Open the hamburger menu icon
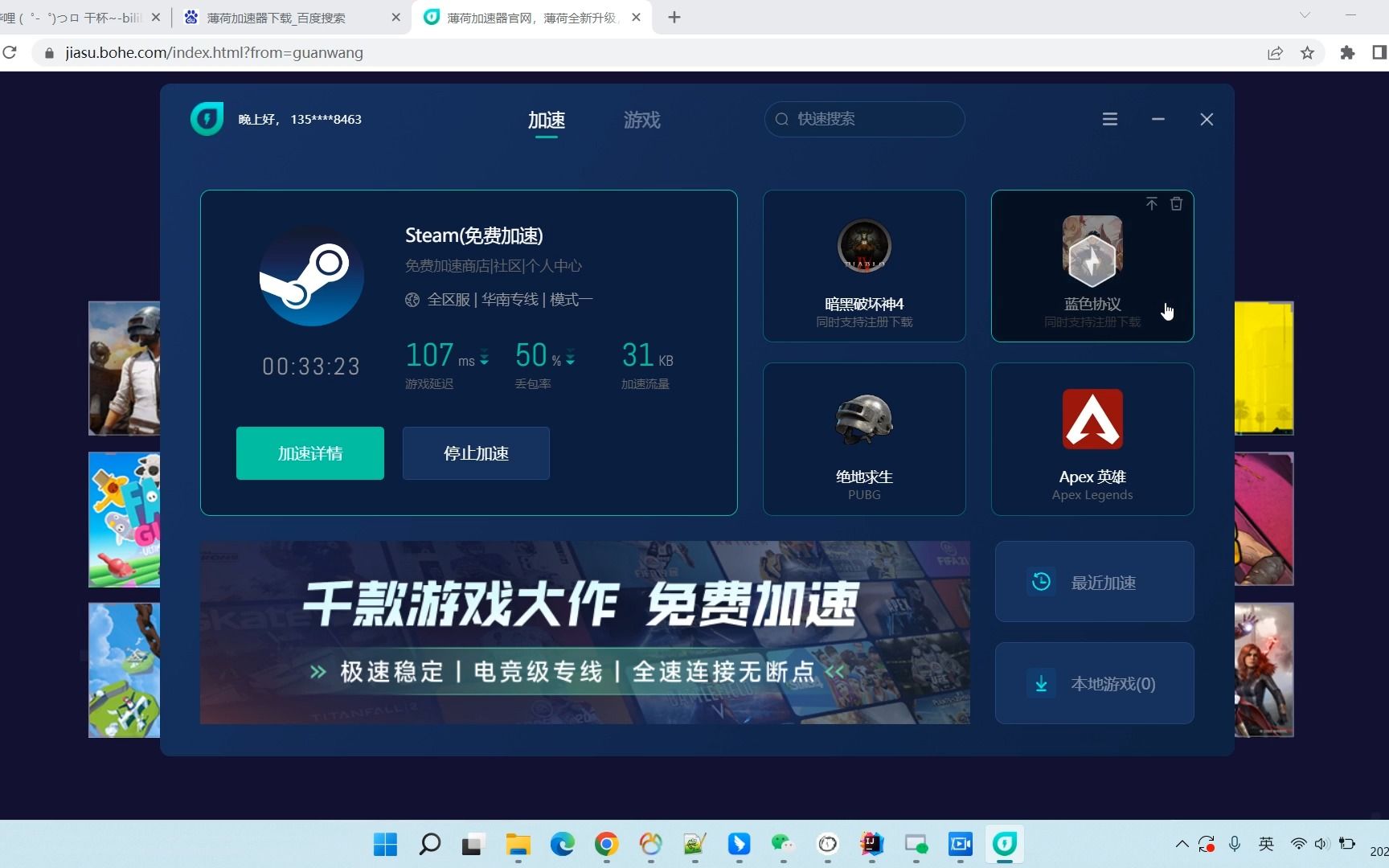The image size is (1389, 868). [x=1110, y=119]
